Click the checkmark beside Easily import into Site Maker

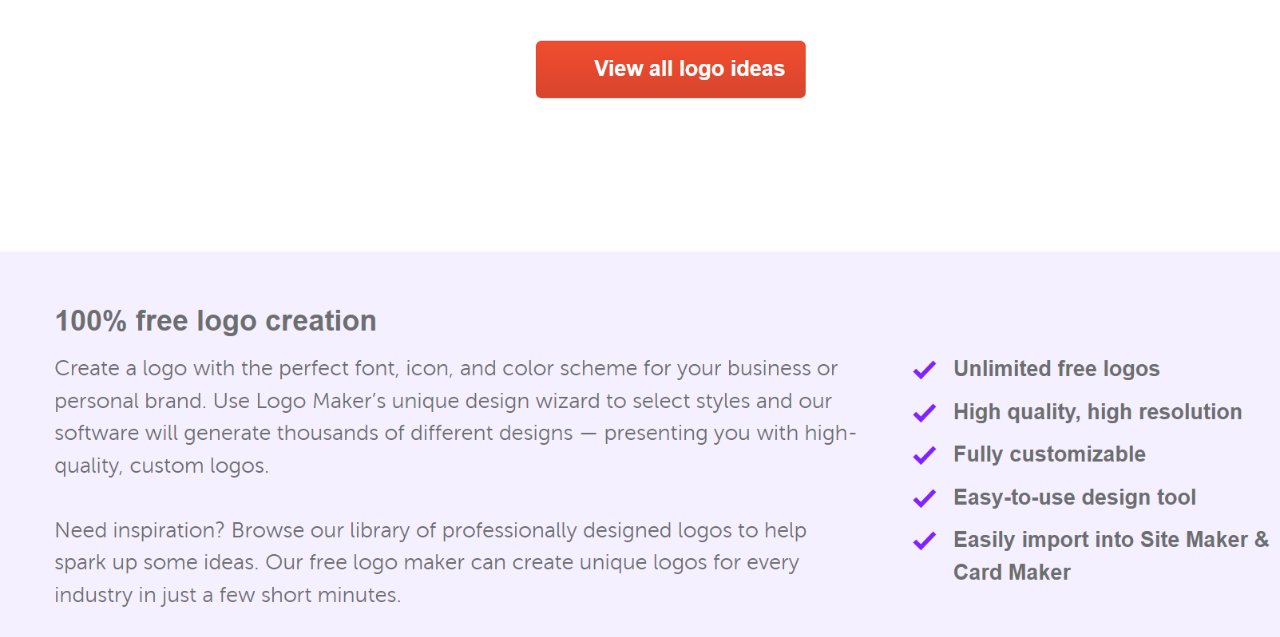924,541
